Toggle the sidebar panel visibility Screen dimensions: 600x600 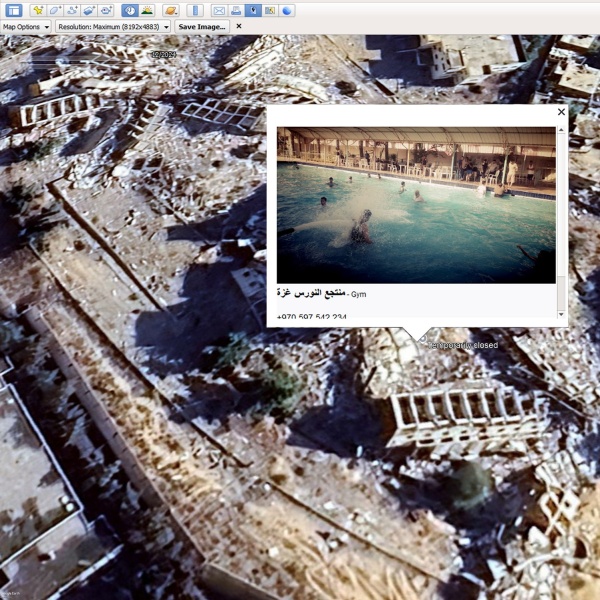[14, 10]
